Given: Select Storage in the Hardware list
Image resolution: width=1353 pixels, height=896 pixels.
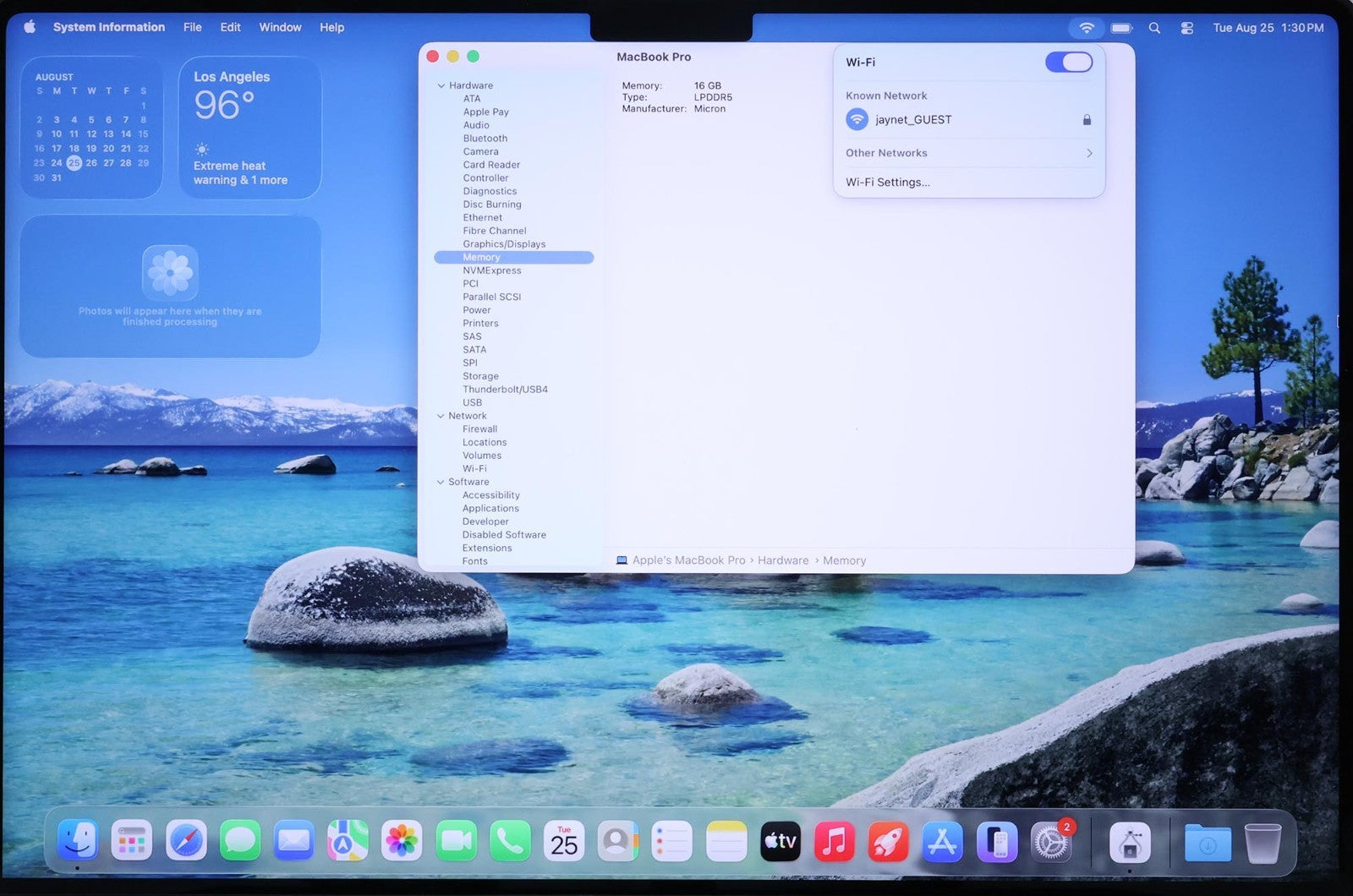Looking at the screenshot, I should tap(480, 376).
